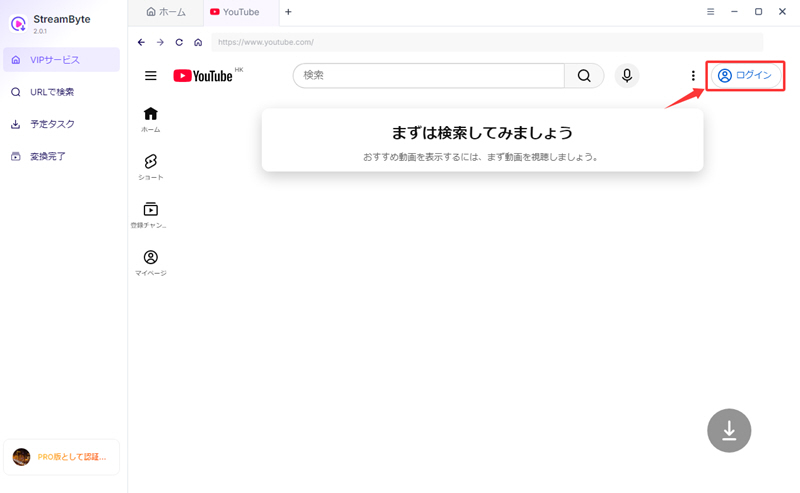Viewport: 800px width, 493px height.
Task: Click the まずは検索してみましょう heading
Action: click(x=482, y=133)
